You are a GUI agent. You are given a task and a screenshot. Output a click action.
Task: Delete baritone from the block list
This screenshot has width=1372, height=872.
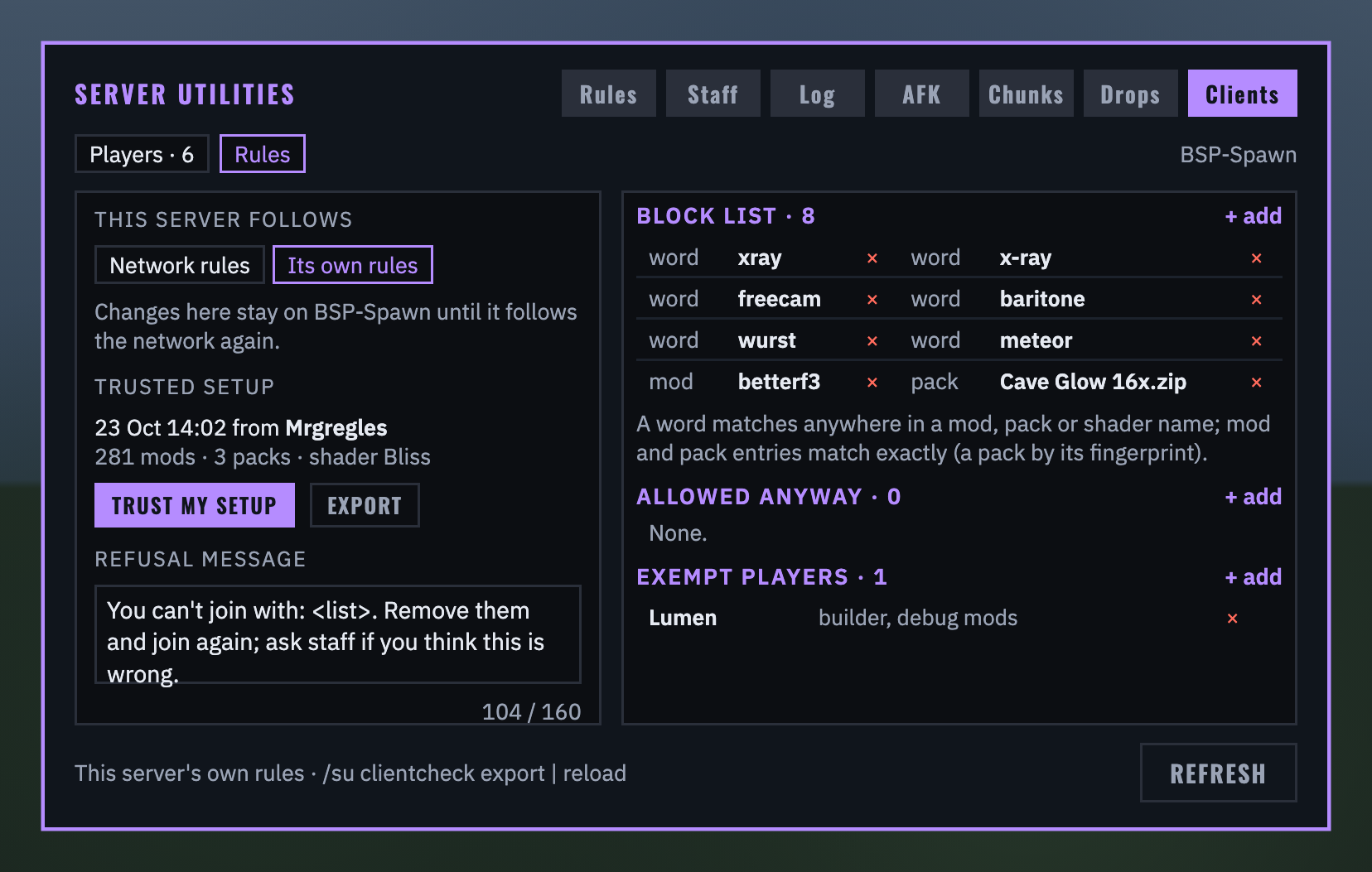(1256, 300)
